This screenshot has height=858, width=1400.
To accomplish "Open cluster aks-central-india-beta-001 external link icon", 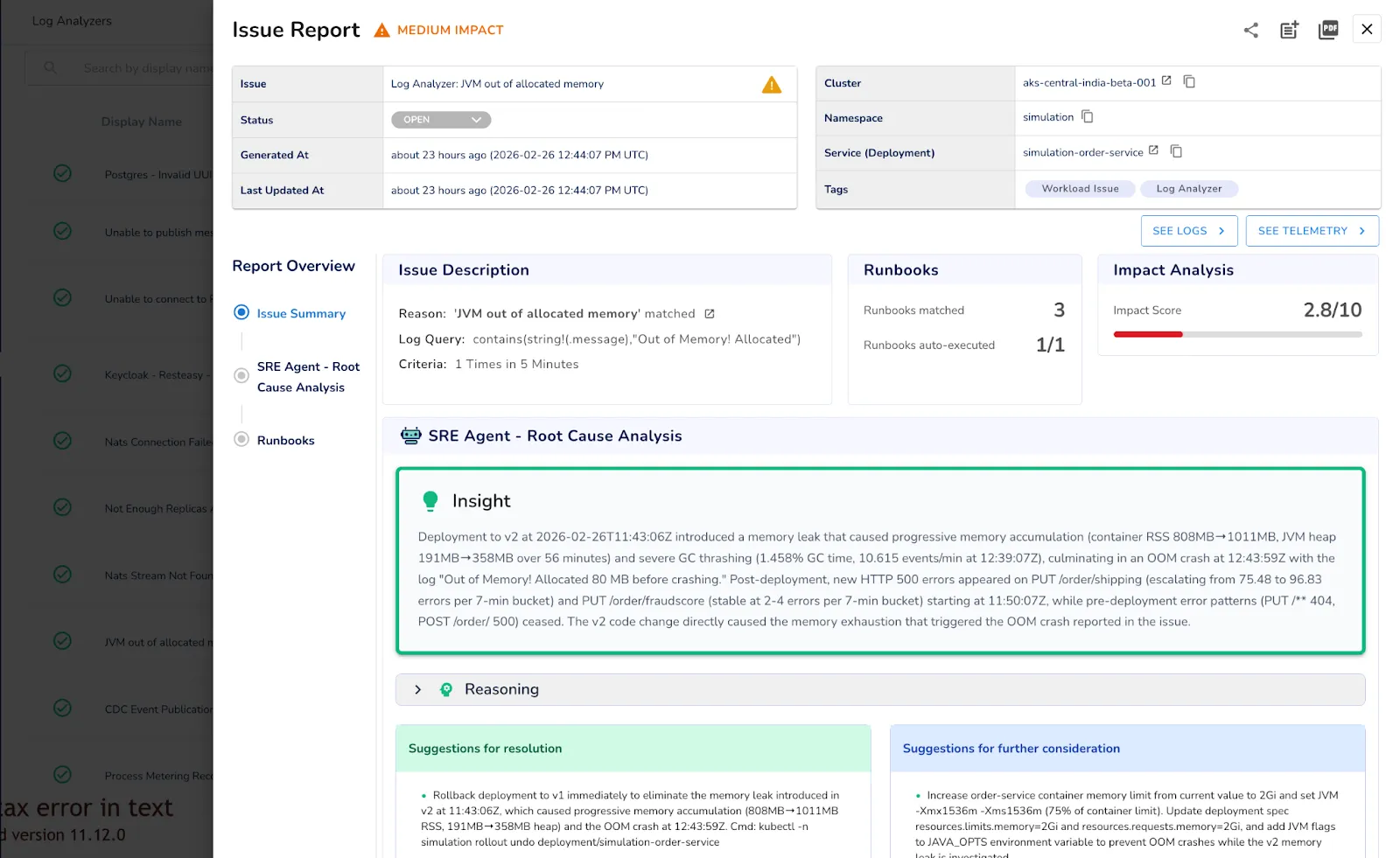I will [1166, 81].
